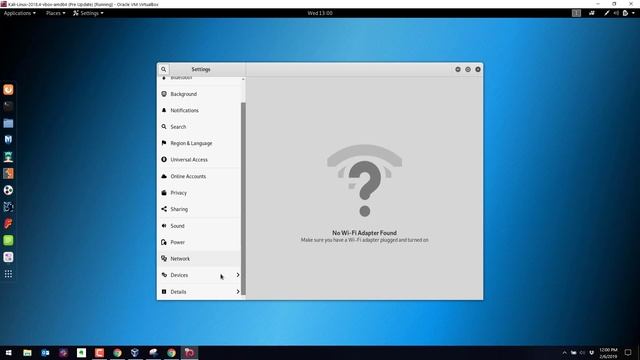Click the Notifications bell icon
640x360 pixels.
pyautogui.click(x=164, y=110)
